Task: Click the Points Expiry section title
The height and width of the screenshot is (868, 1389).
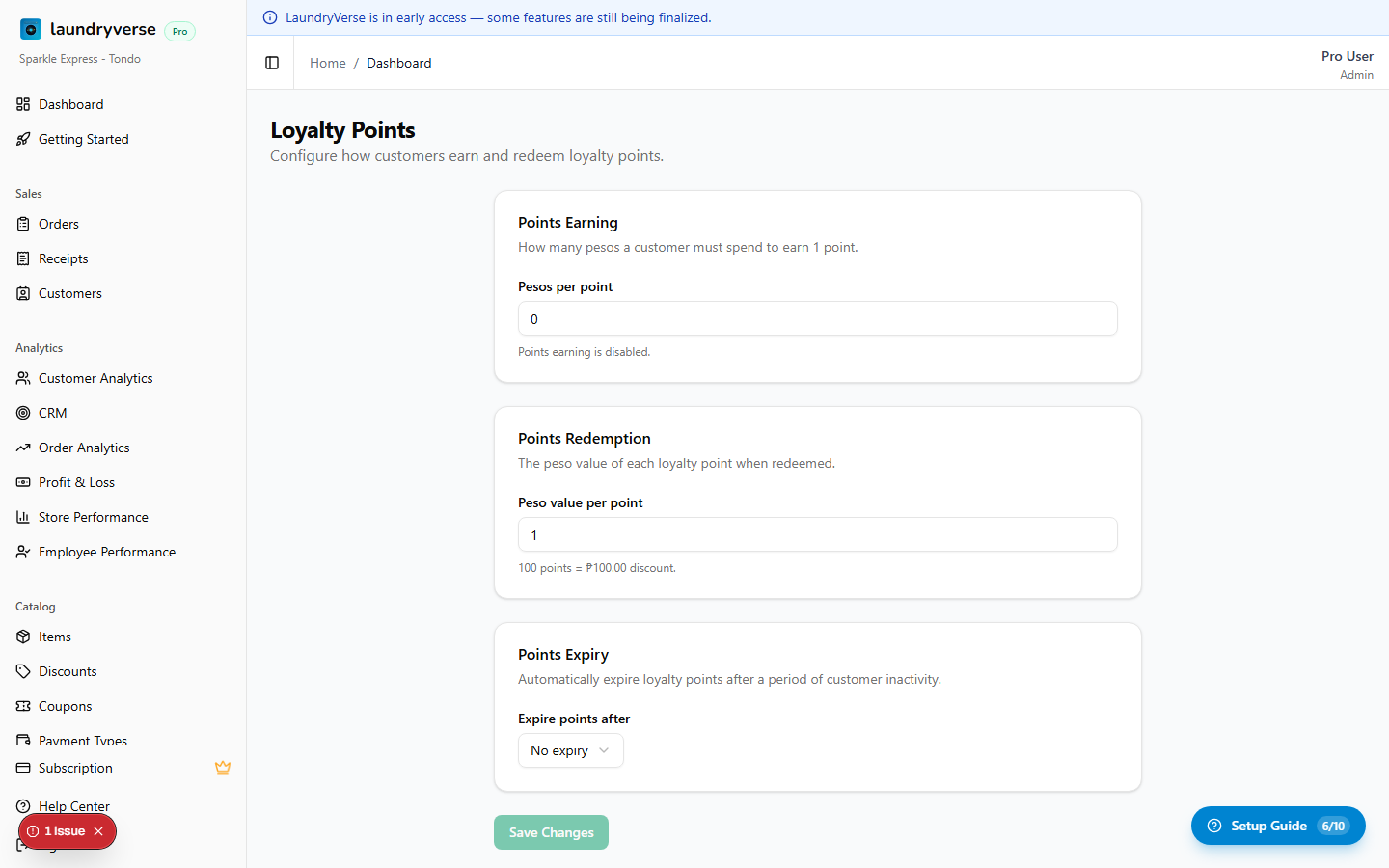Action: pos(563,654)
